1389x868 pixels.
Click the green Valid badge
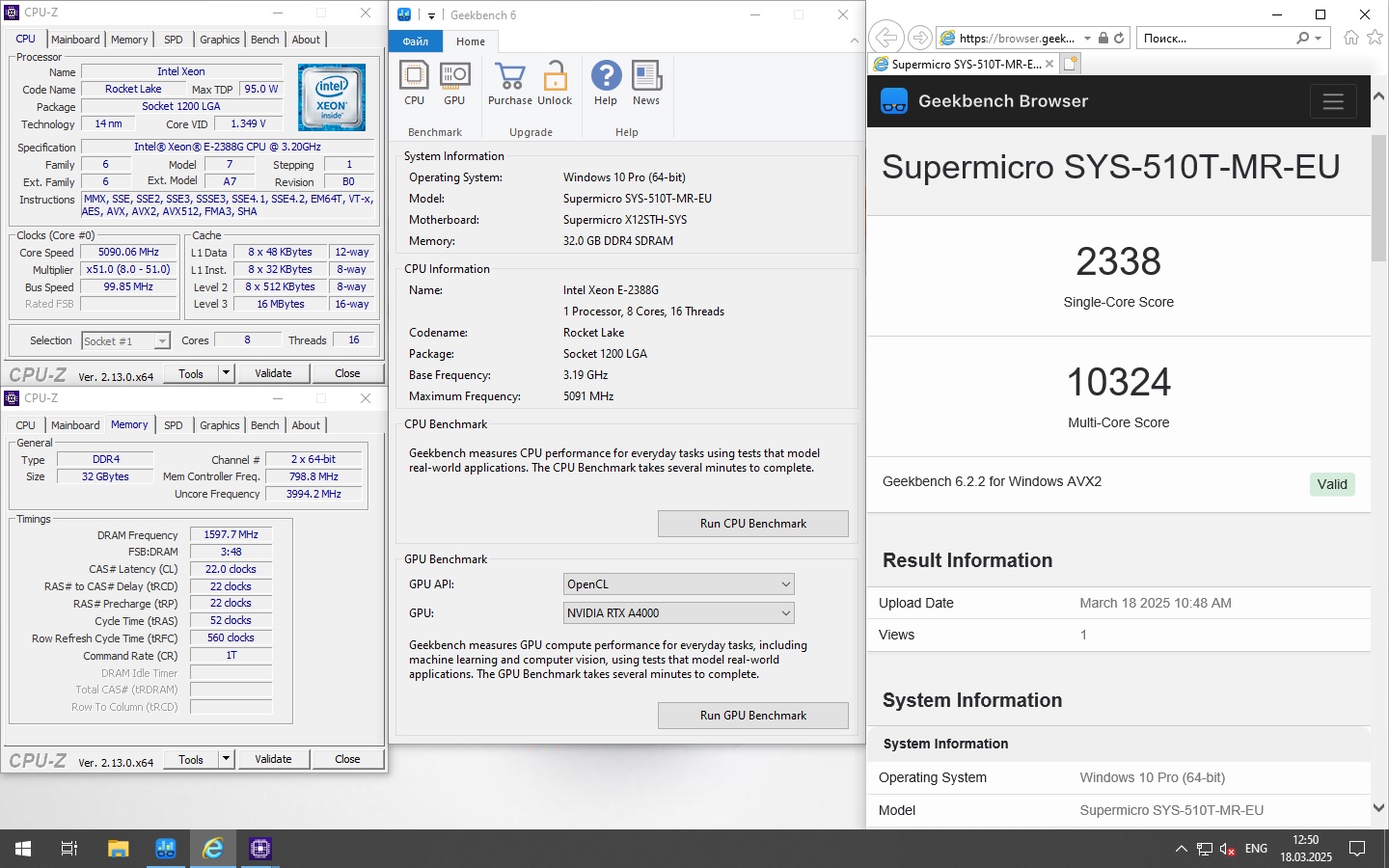tap(1332, 484)
